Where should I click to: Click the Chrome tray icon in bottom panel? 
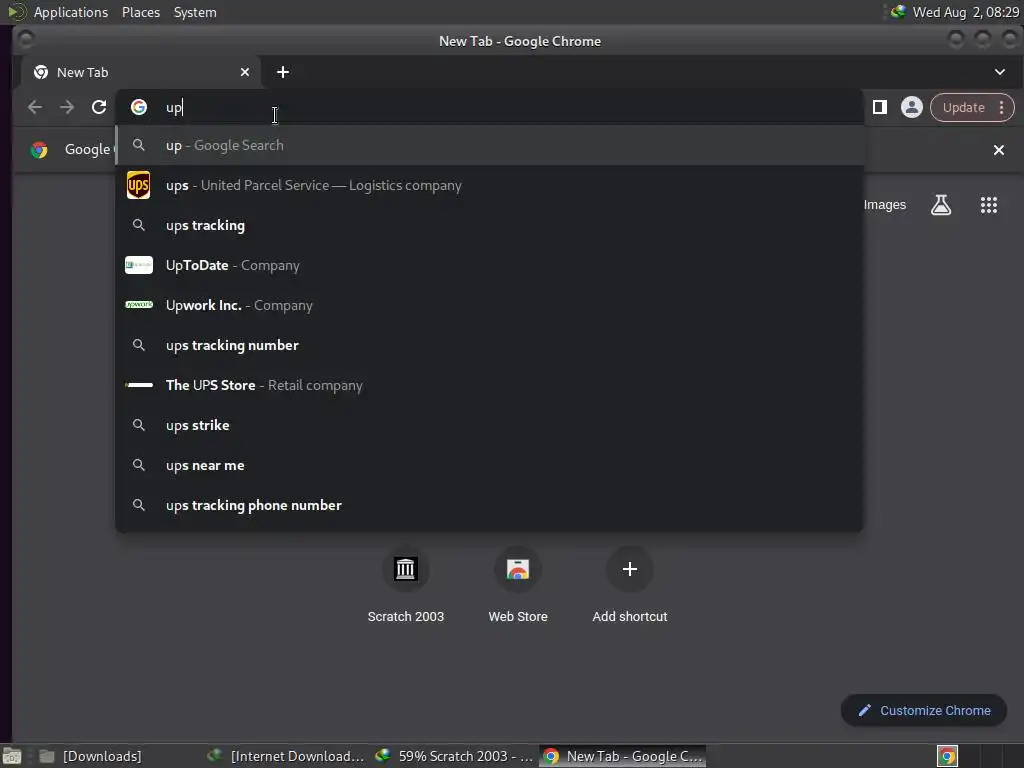tap(947, 756)
